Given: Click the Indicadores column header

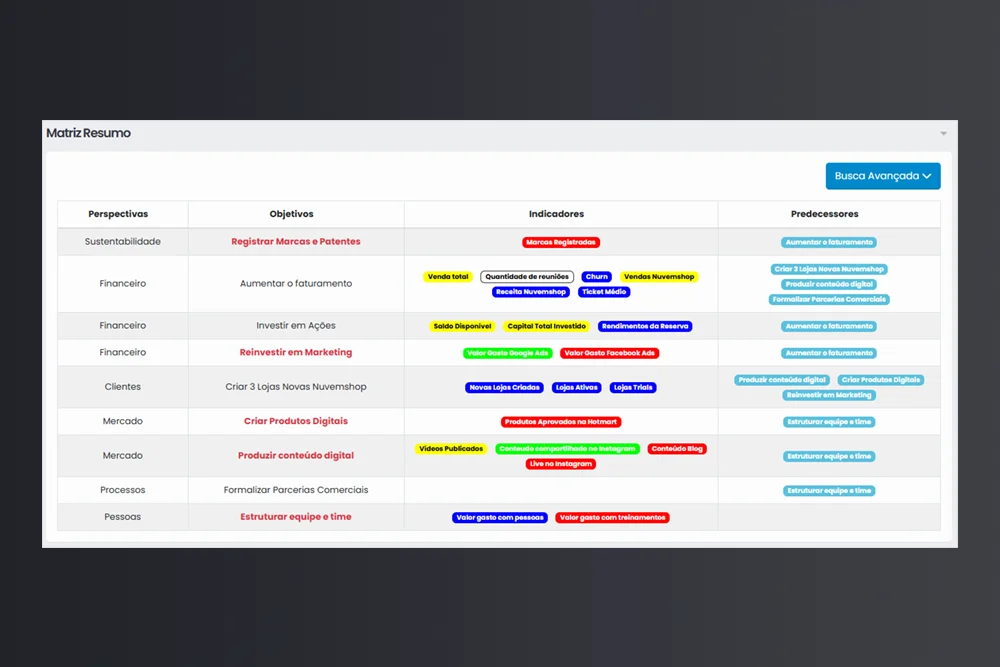Looking at the screenshot, I should [x=556, y=214].
